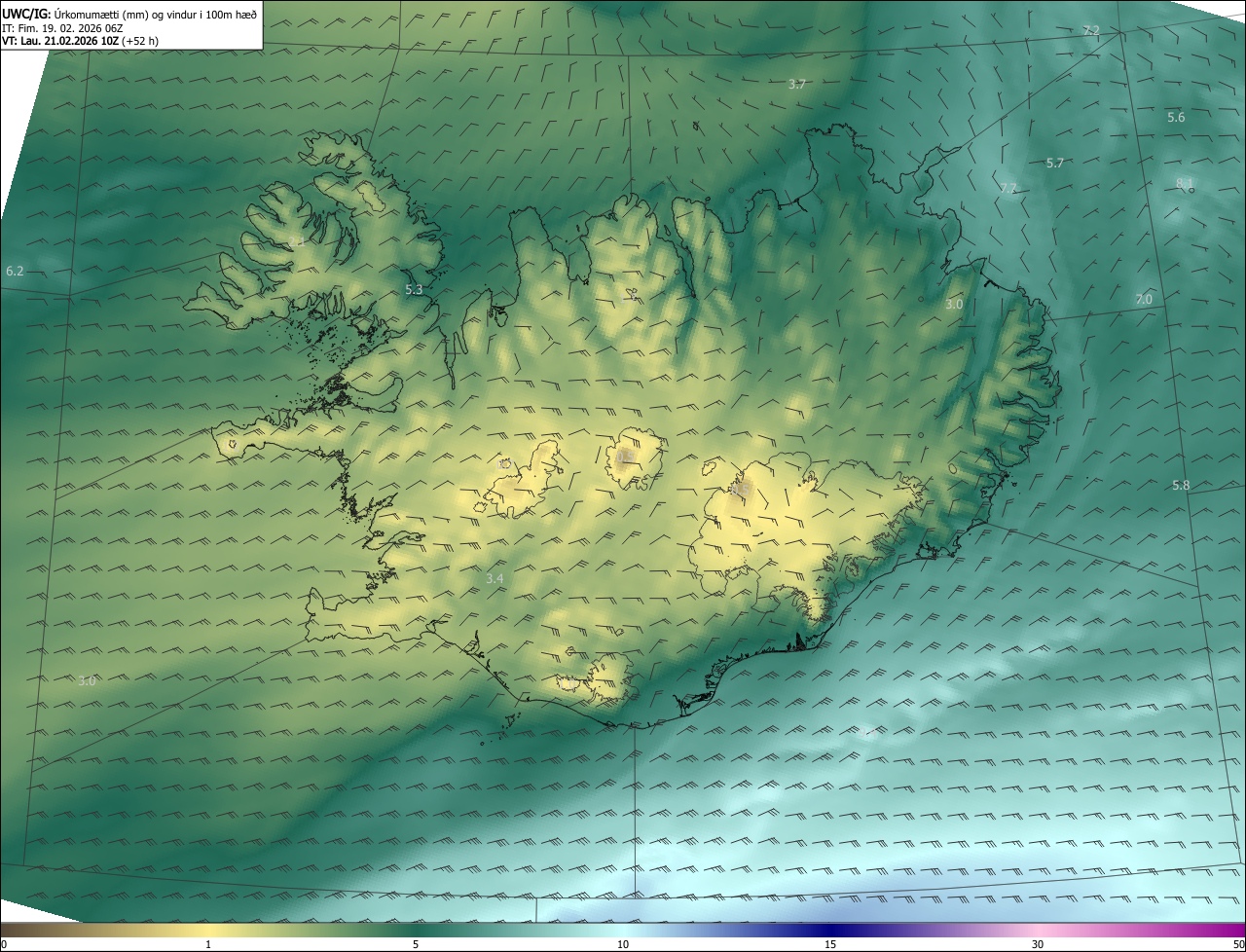Click the colour scale tick label 5

(x=416, y=944)
